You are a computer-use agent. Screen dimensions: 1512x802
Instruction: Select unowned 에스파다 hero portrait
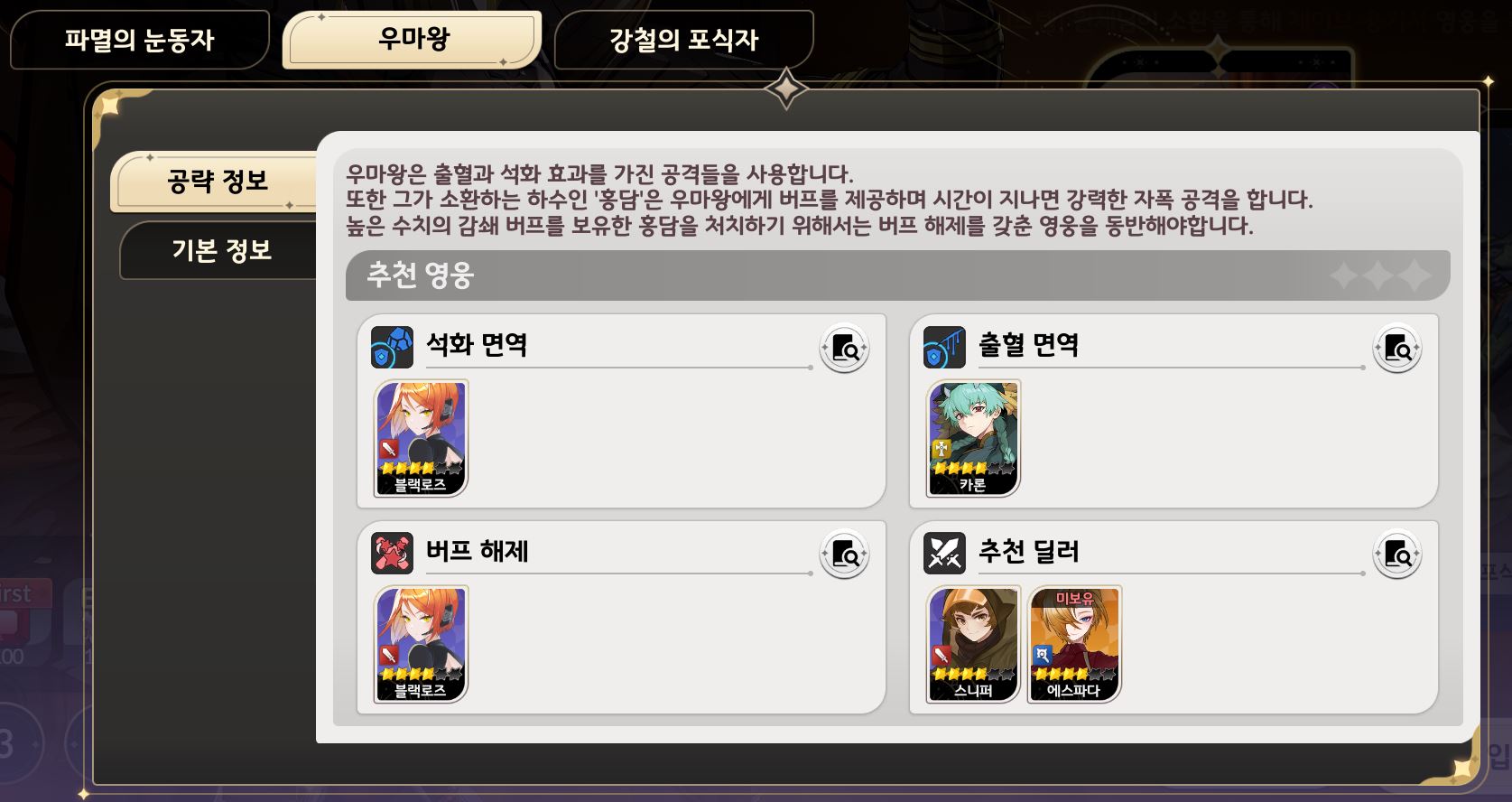[1074, 644]
